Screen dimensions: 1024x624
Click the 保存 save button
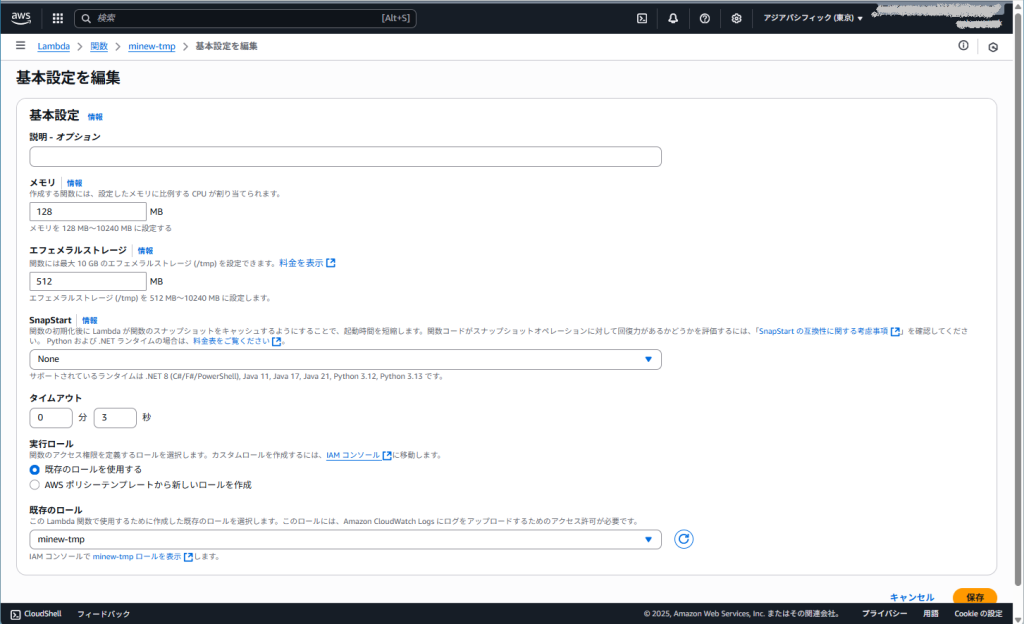(974, 597)
